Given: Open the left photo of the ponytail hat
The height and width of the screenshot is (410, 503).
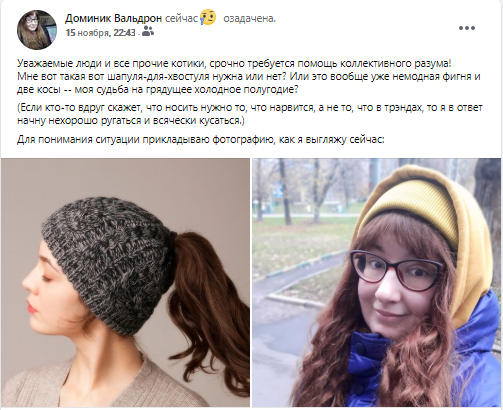Looking at the screenshot, I should pos(125,282).
